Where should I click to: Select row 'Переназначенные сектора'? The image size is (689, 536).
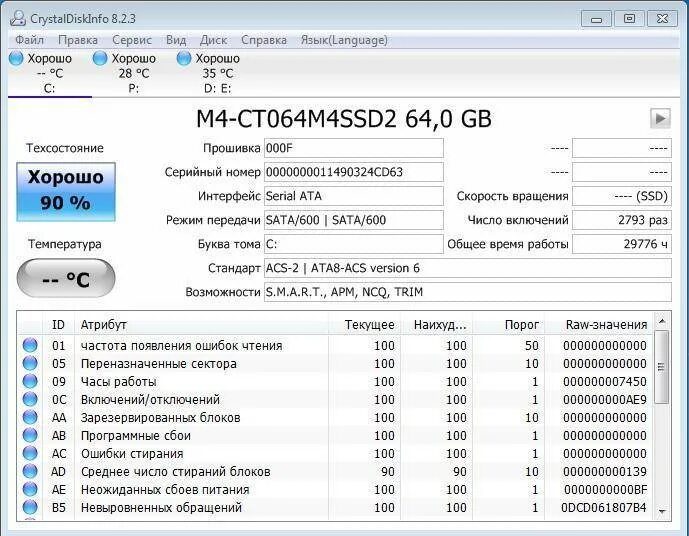point(335,363)
